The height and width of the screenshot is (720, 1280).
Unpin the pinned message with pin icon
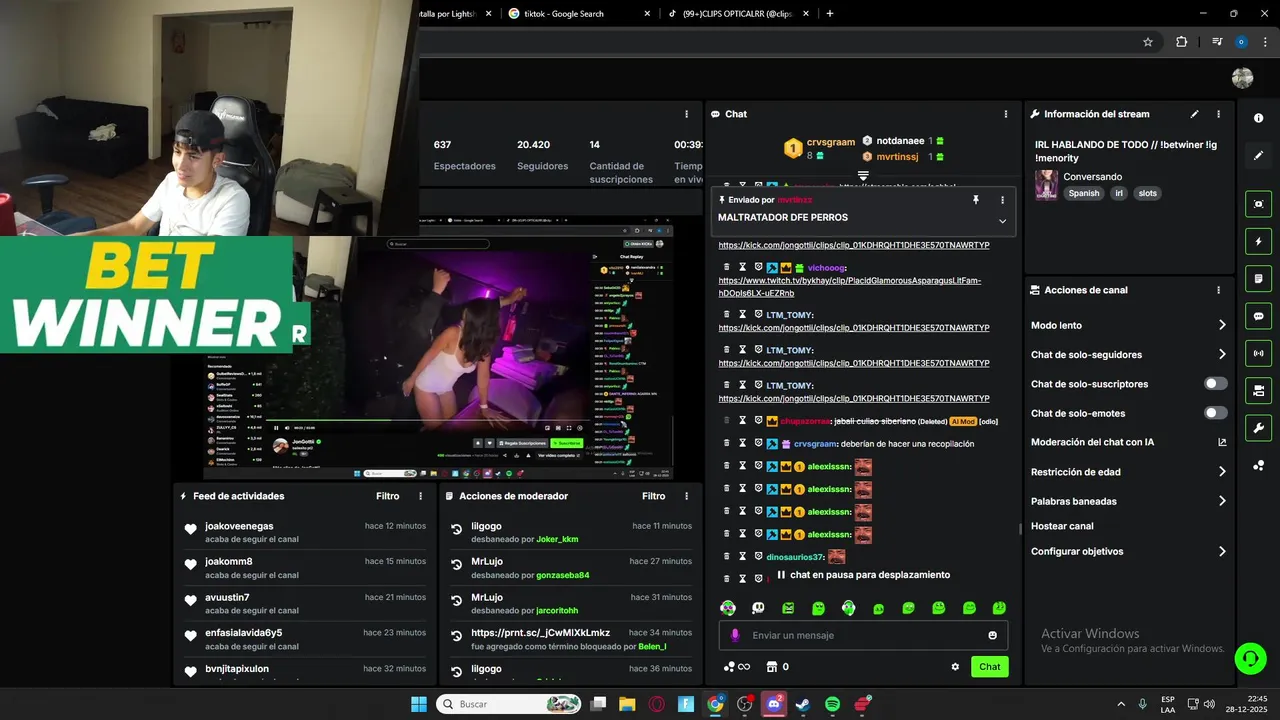point(976,200)
